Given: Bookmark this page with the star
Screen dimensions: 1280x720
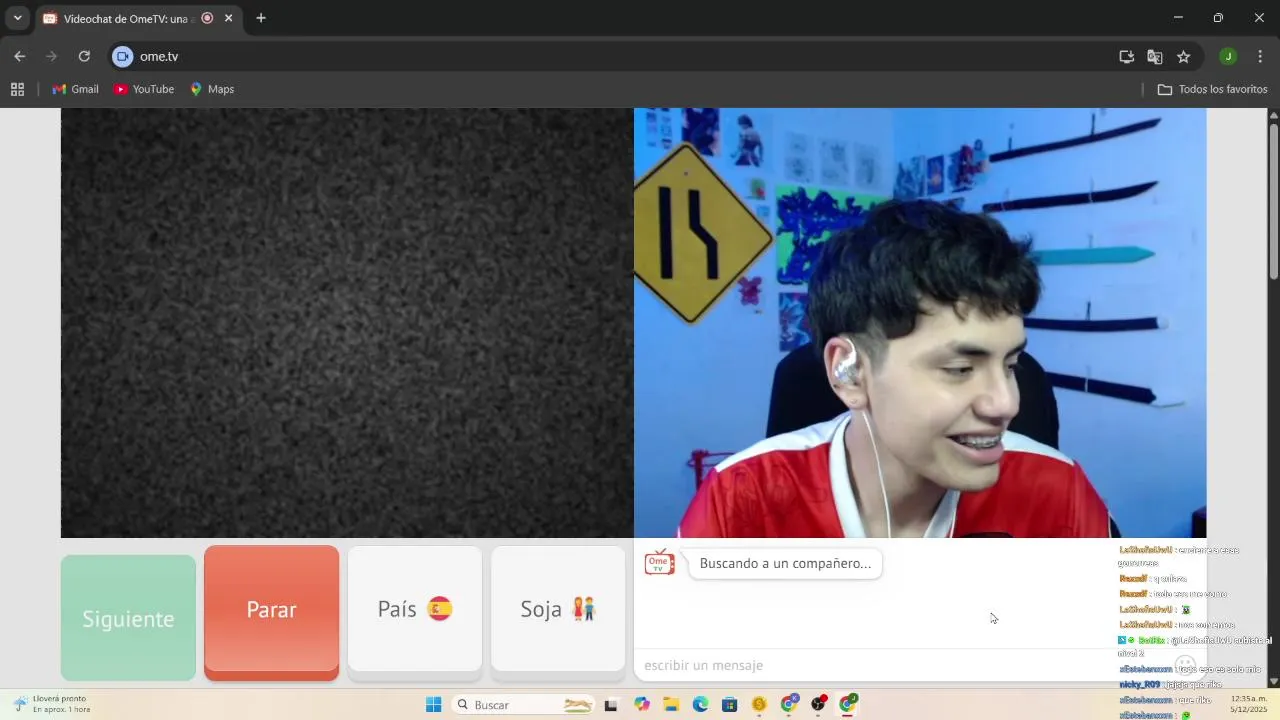Looking at the screenshot, I should point(1184,57).
